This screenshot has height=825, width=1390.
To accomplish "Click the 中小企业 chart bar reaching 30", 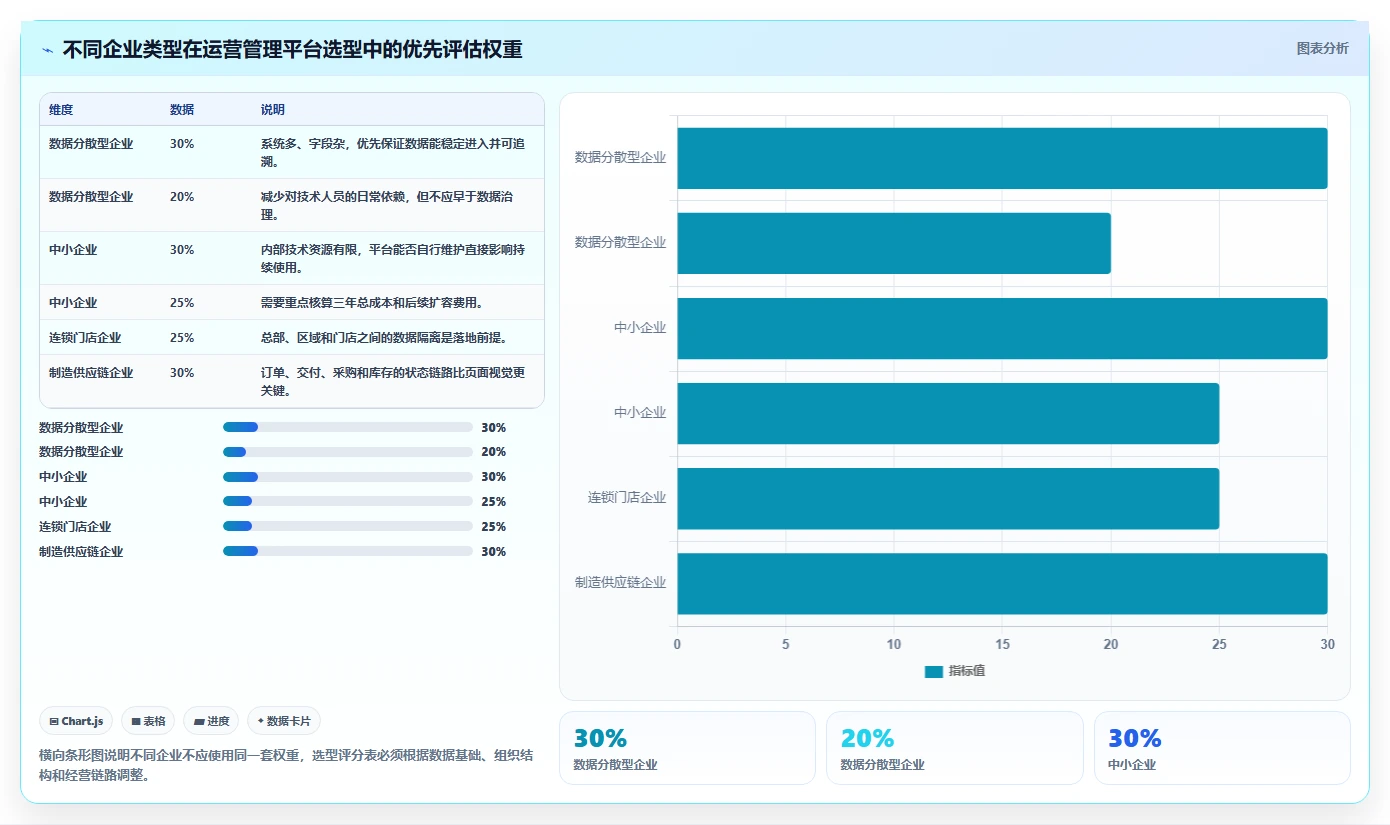I will (x=1002, y=329).
